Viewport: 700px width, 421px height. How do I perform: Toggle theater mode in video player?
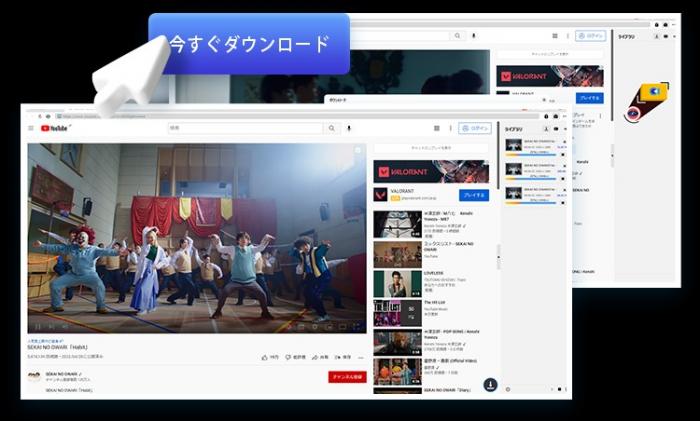343,327
